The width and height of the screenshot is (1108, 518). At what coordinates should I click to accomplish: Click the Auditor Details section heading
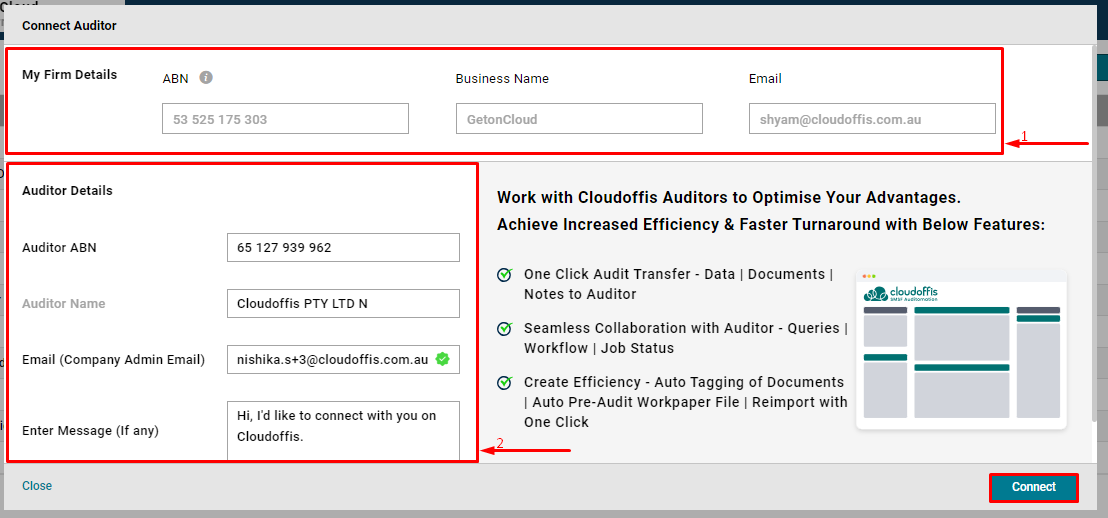67,191
